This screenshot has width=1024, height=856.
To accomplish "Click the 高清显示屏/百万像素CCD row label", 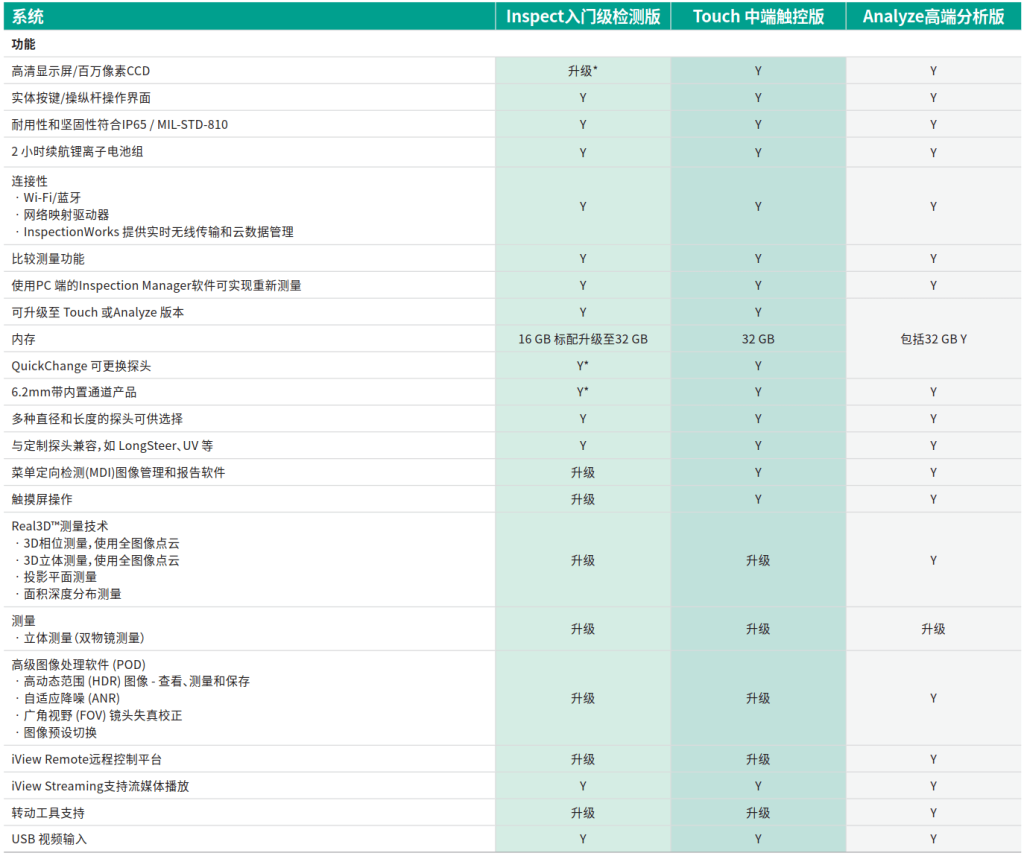I will click(x=80, y=71).
